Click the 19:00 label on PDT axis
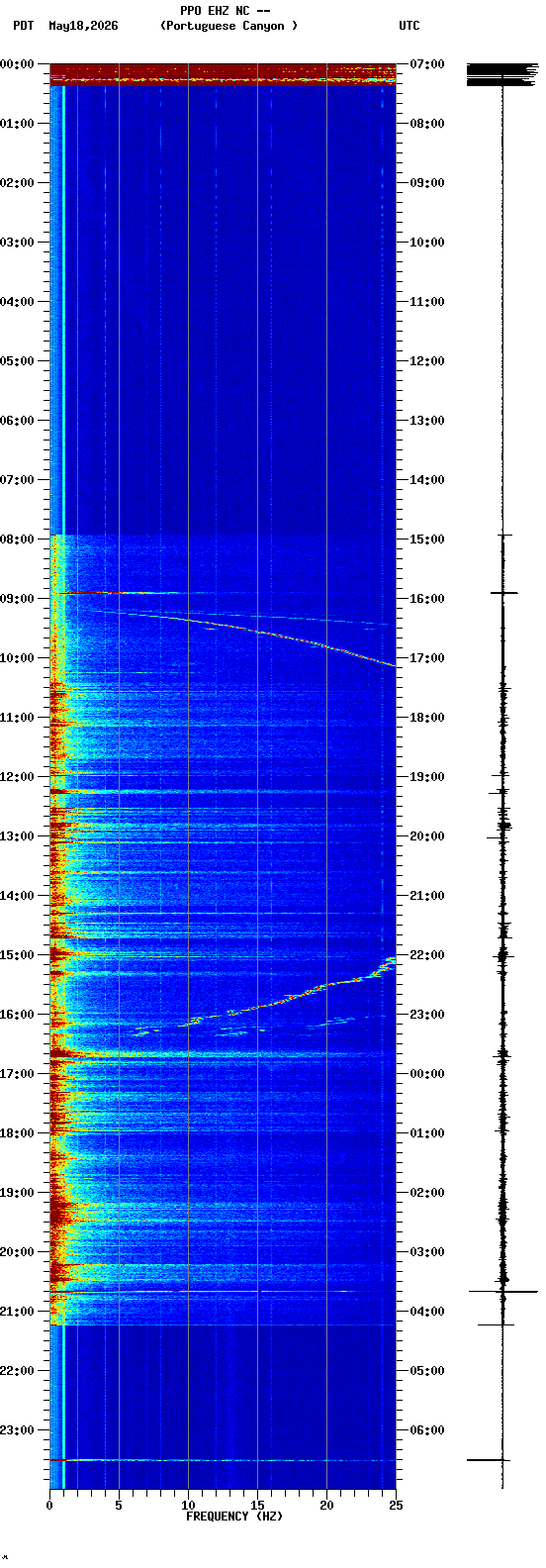This screenshot has height=1568, width=546. [17, 1192]
